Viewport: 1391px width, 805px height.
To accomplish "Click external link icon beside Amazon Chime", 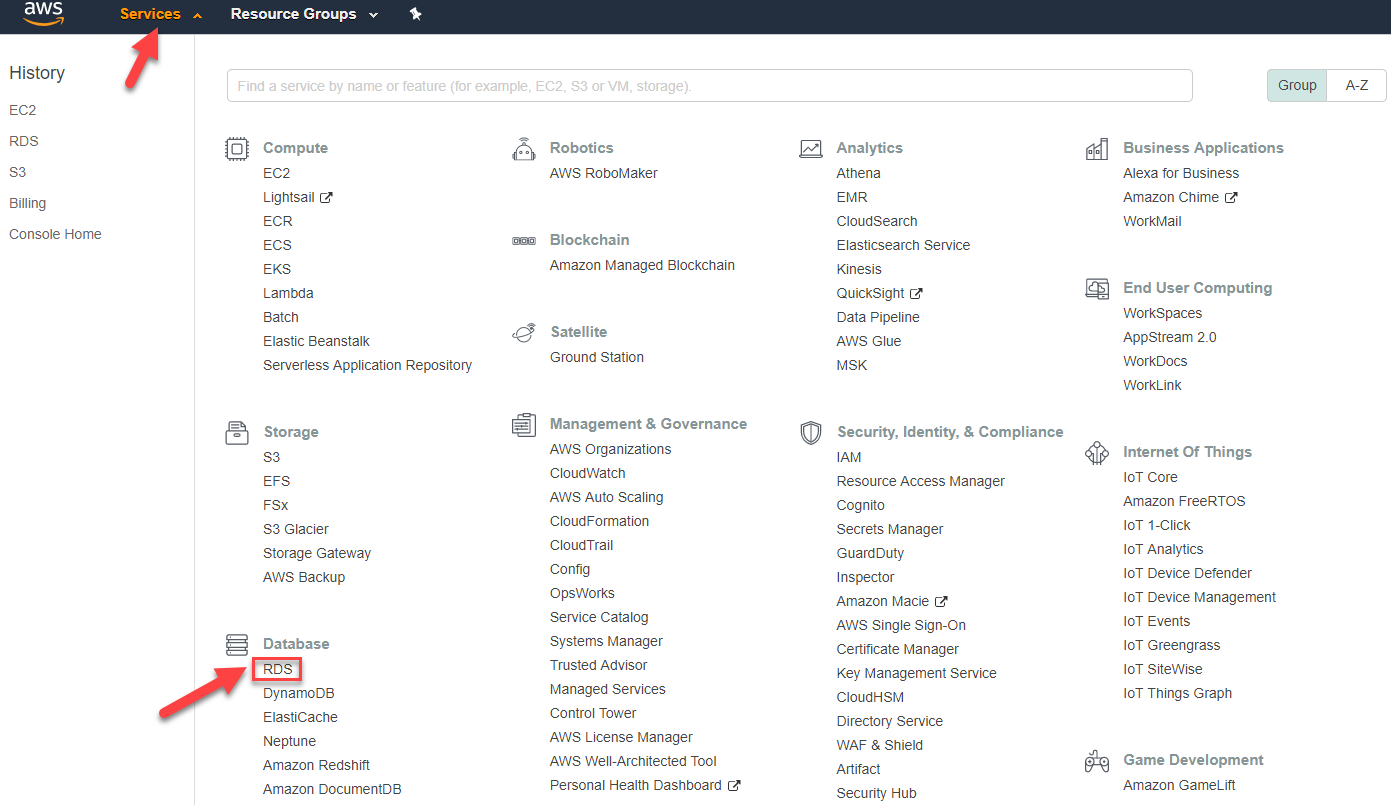I will 1231,198.
